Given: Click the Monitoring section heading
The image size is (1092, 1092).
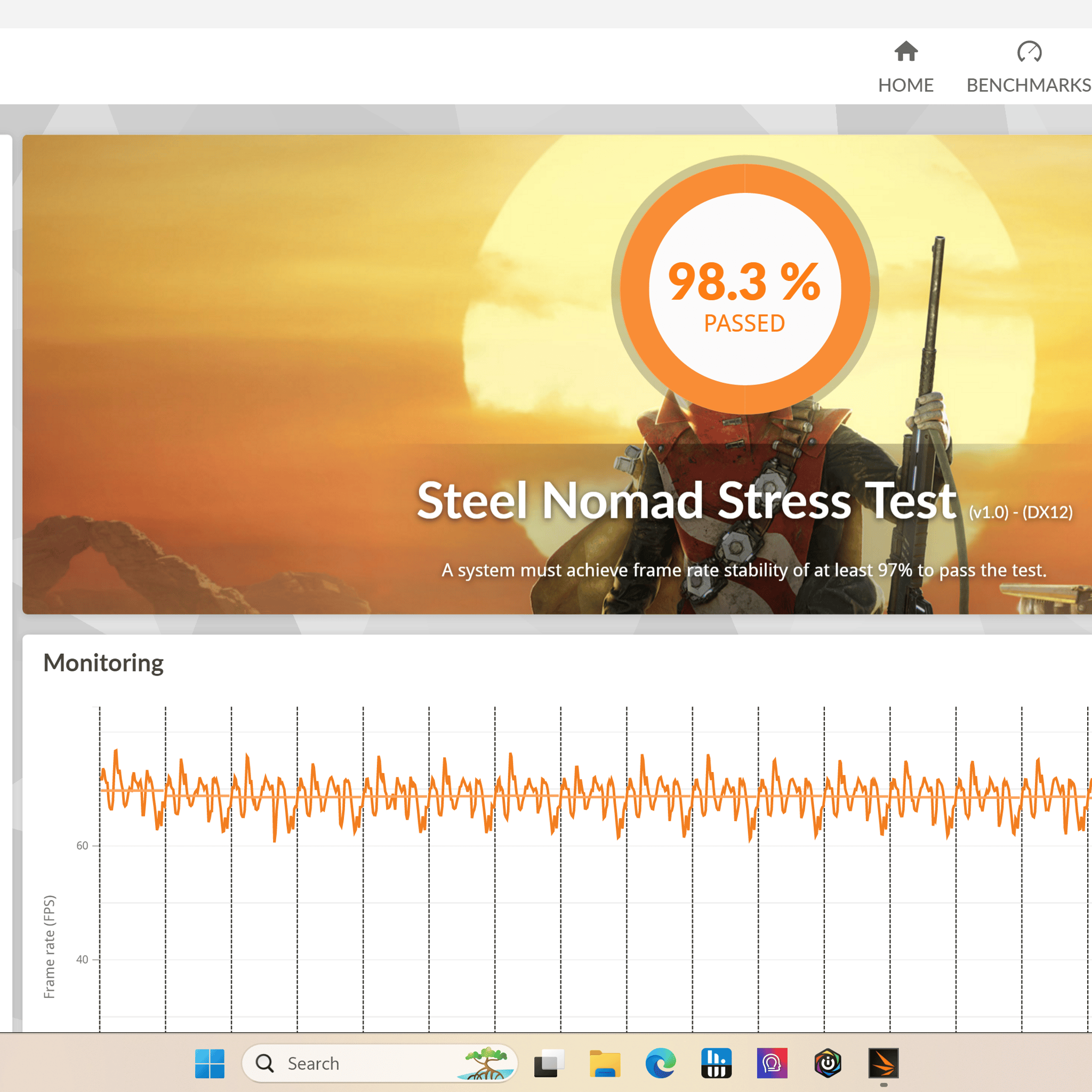Looking at the screenshot, I should (103, 662).
